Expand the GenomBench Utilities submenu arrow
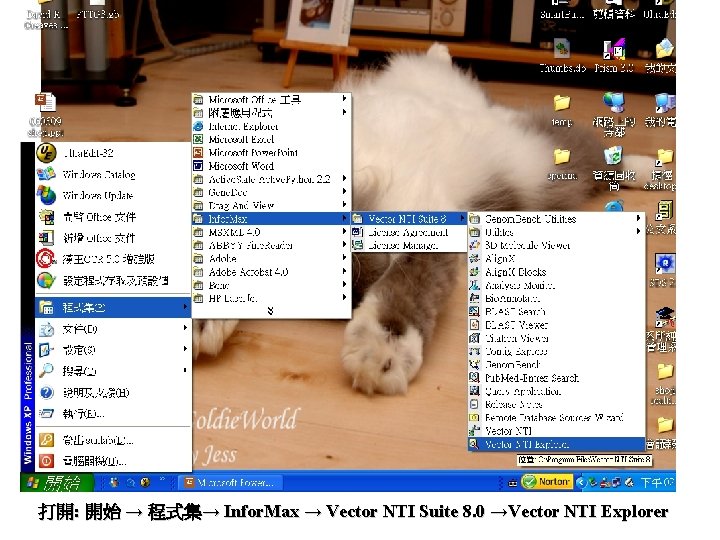The height and width of the screenshot is (540, 720). pos(638,219)
